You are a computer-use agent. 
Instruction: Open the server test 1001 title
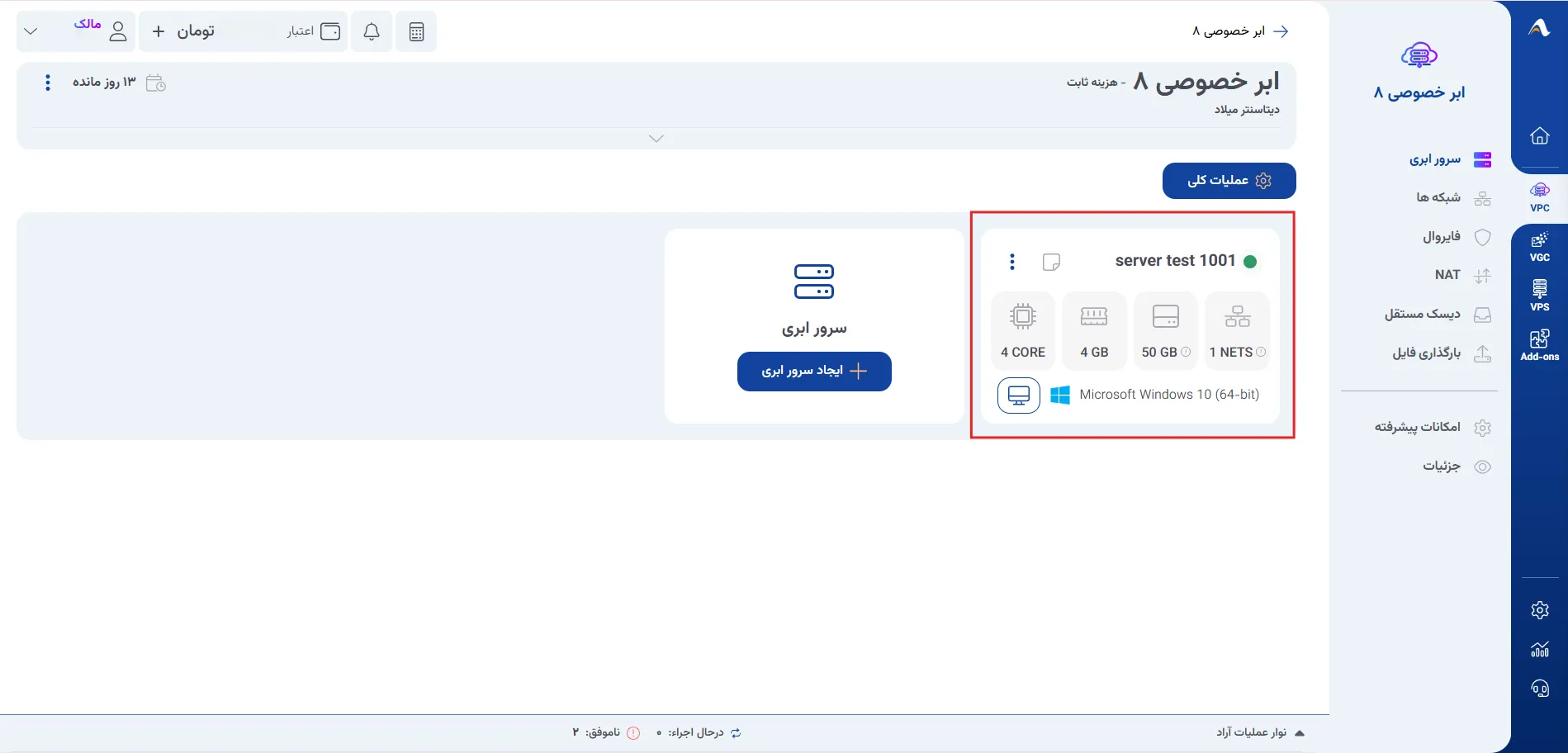point(1175,261)
